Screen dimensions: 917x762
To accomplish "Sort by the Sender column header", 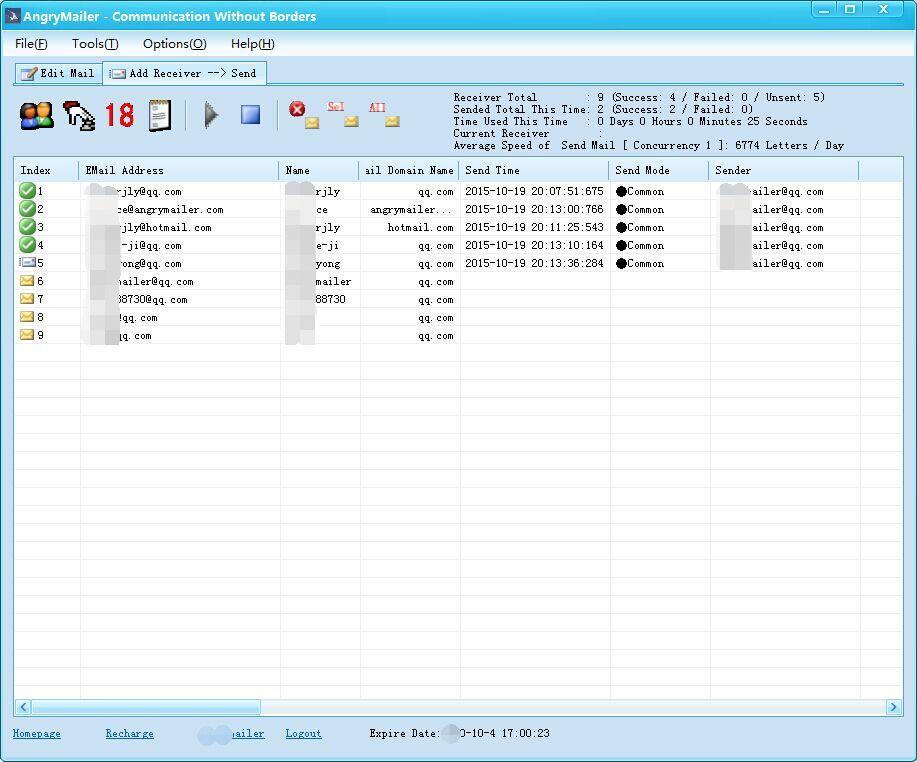I will [x=784, y=170].
